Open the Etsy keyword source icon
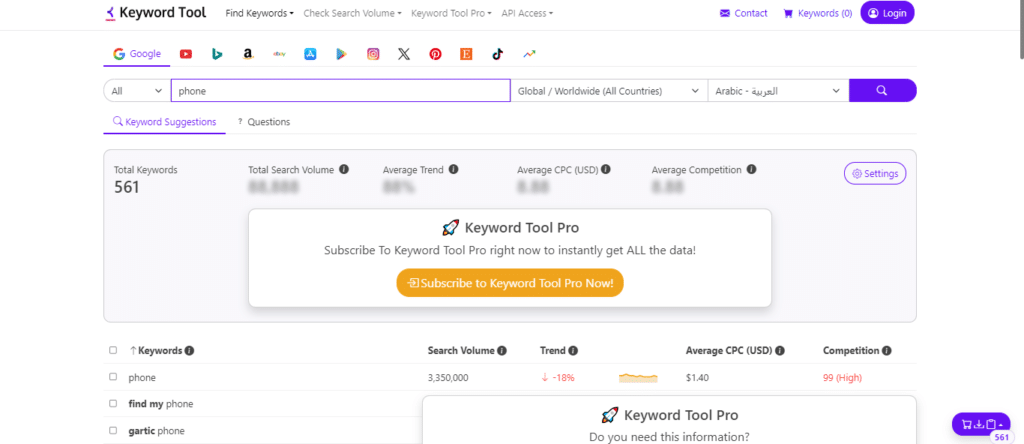The height and width of the screenshot is (444, 1024). [x=466, y=54]
